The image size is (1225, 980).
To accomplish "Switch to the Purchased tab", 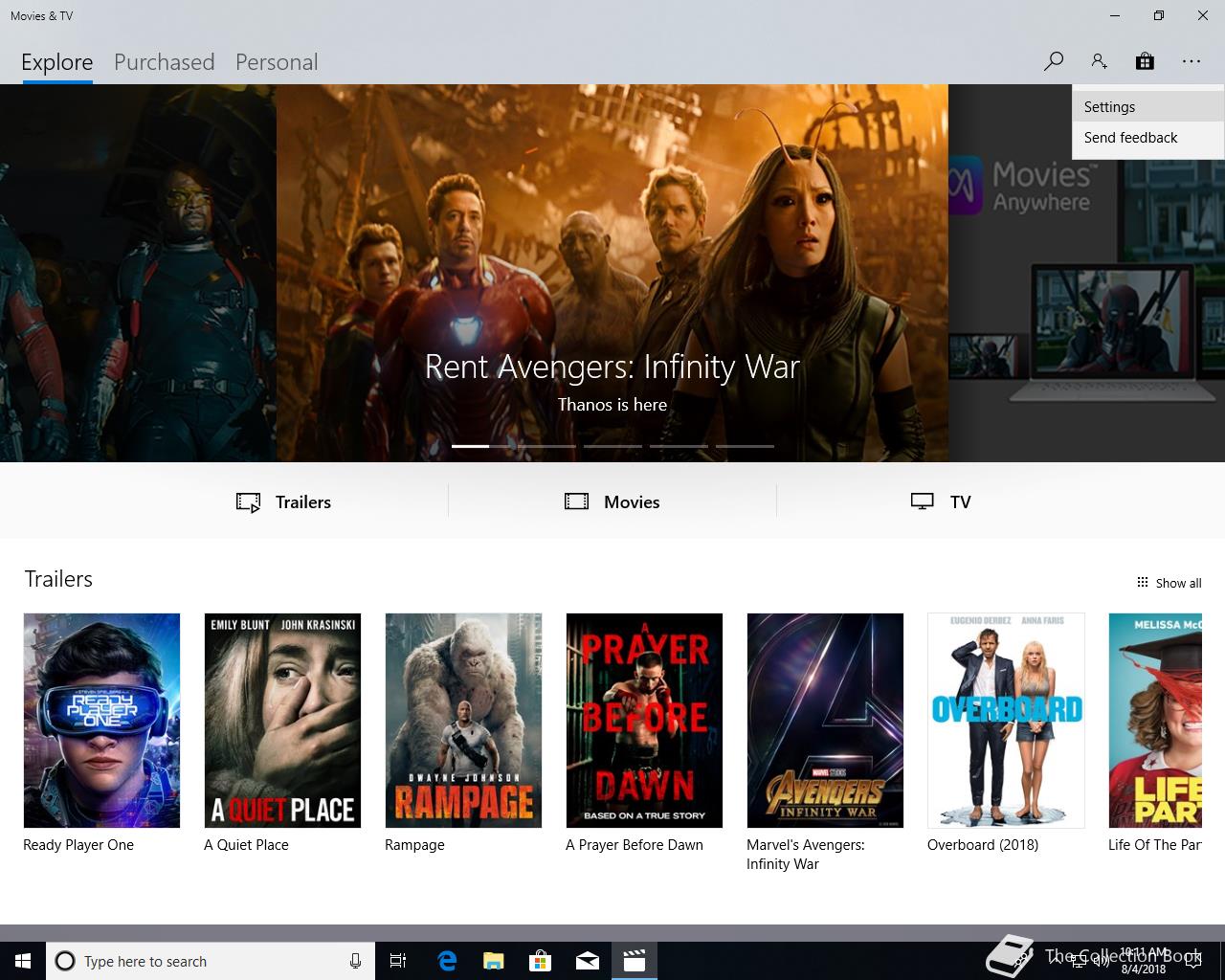I will tap(164, 62).
